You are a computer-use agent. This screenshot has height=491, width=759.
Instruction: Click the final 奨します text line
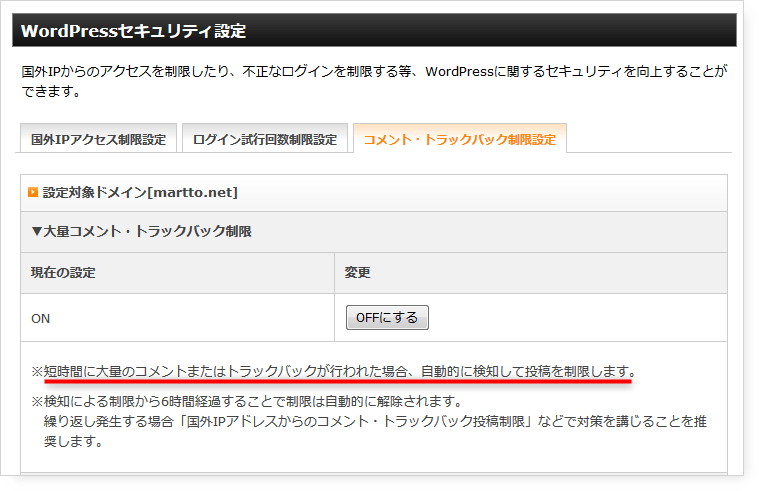pos(75,440)
